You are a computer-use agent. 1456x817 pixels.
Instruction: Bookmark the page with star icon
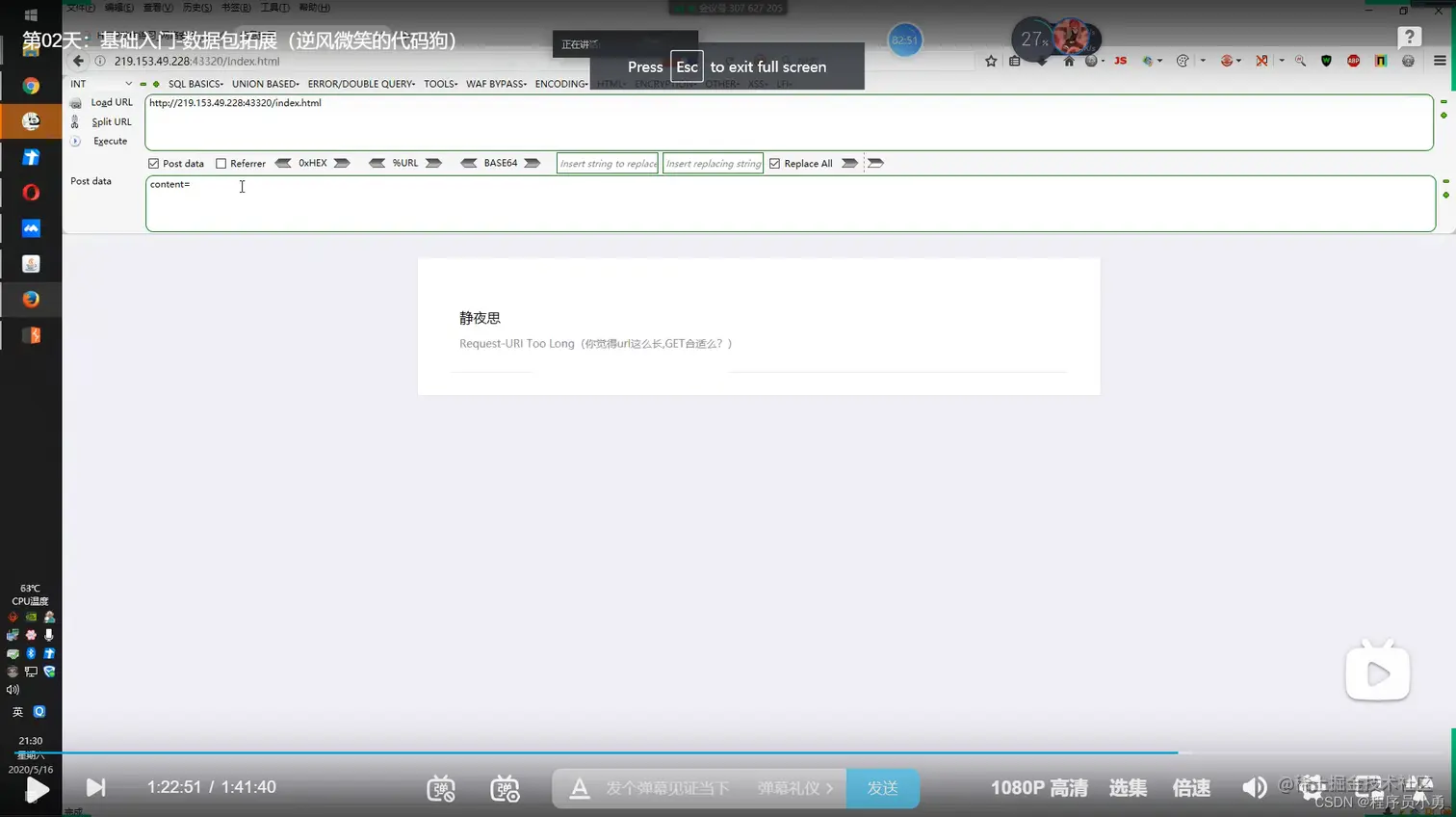(x=991, y=61)
